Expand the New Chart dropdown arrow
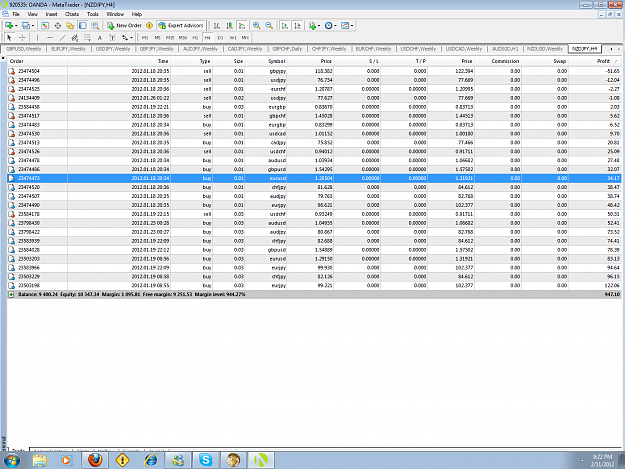This screenshot has height=469, width=625. [16, 26]
